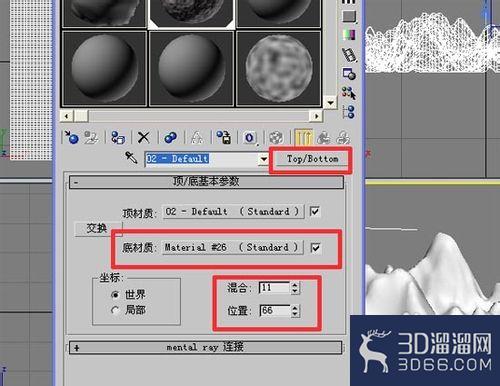
Task: Select the 世界 (World) coordinates radio
Action: pos(115,295)
